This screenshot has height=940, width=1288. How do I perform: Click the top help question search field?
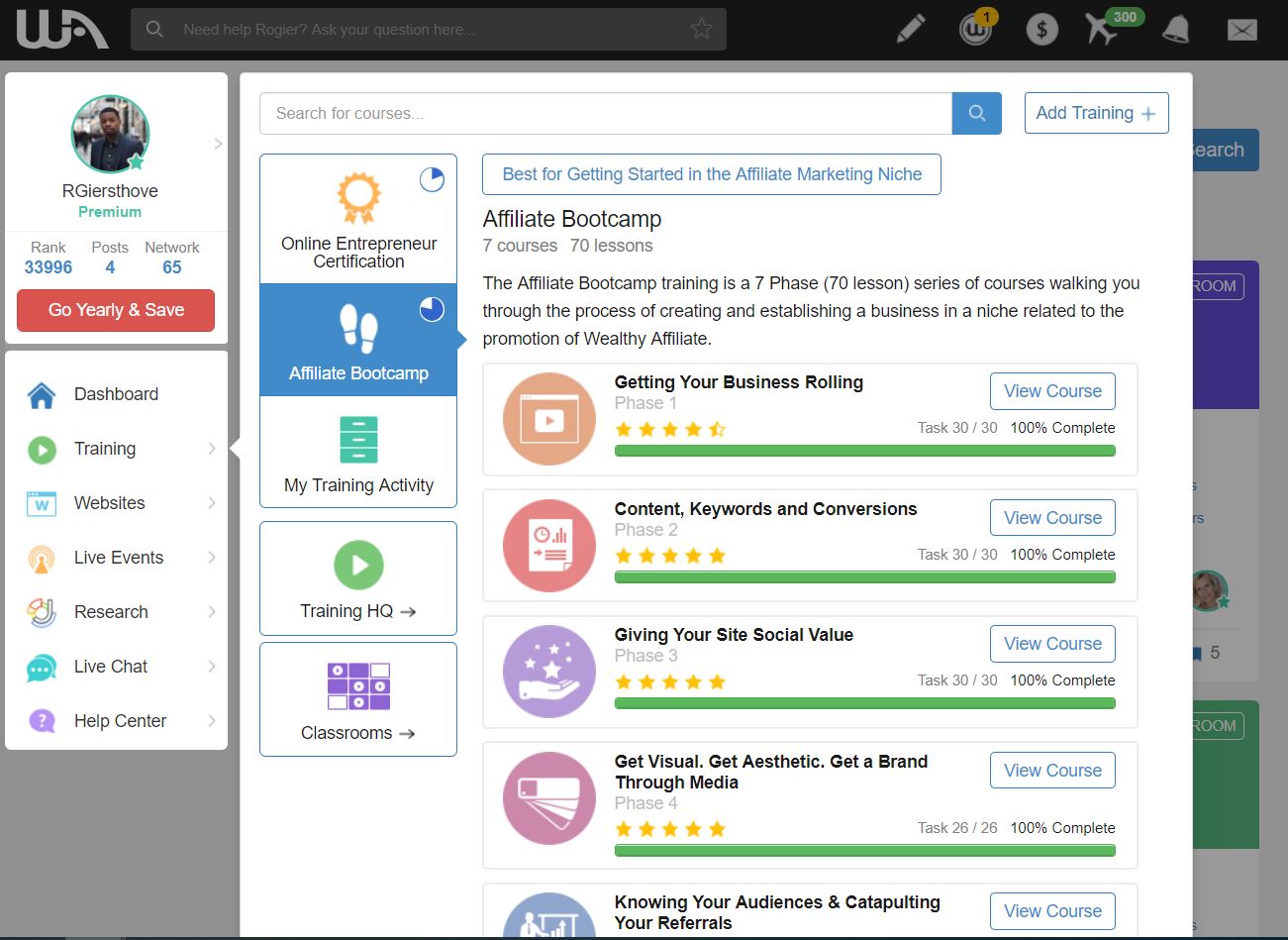tap(429, 30)
